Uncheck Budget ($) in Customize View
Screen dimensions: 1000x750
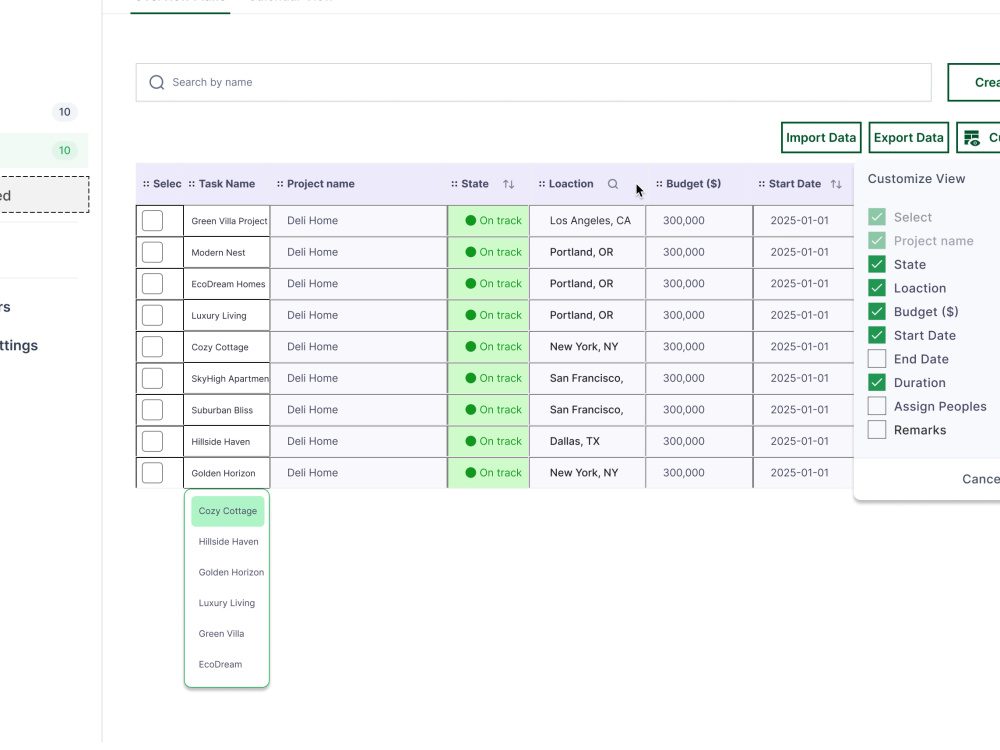click(x=877, y=312)
